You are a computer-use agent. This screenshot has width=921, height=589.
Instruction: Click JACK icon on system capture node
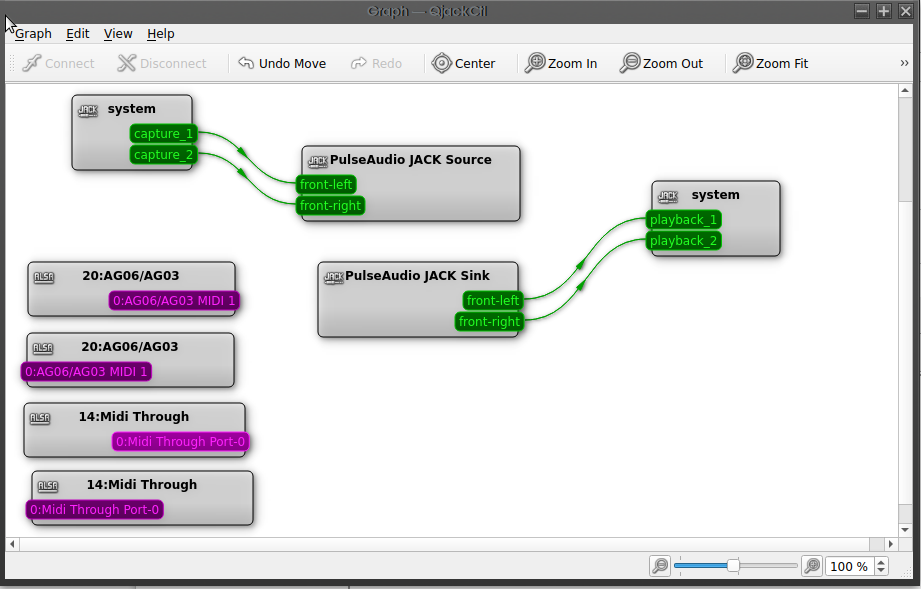[88, 110]
